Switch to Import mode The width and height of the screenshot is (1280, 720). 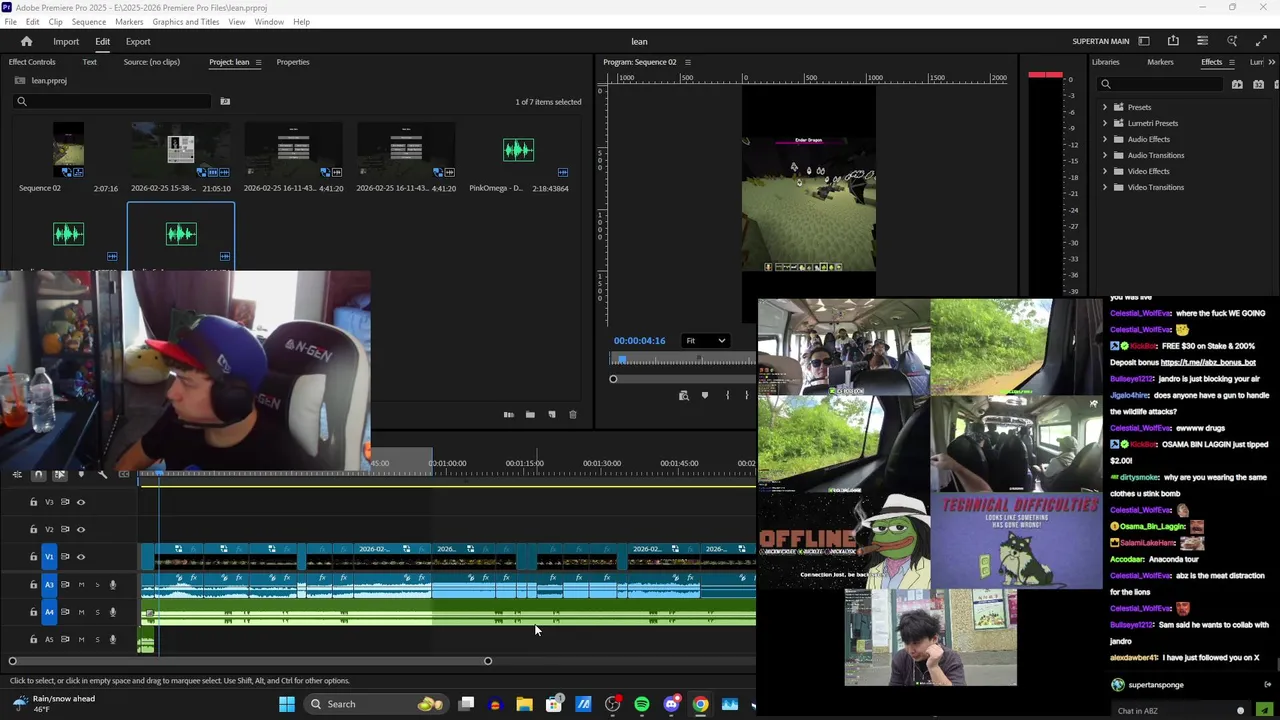pos(66,42)
